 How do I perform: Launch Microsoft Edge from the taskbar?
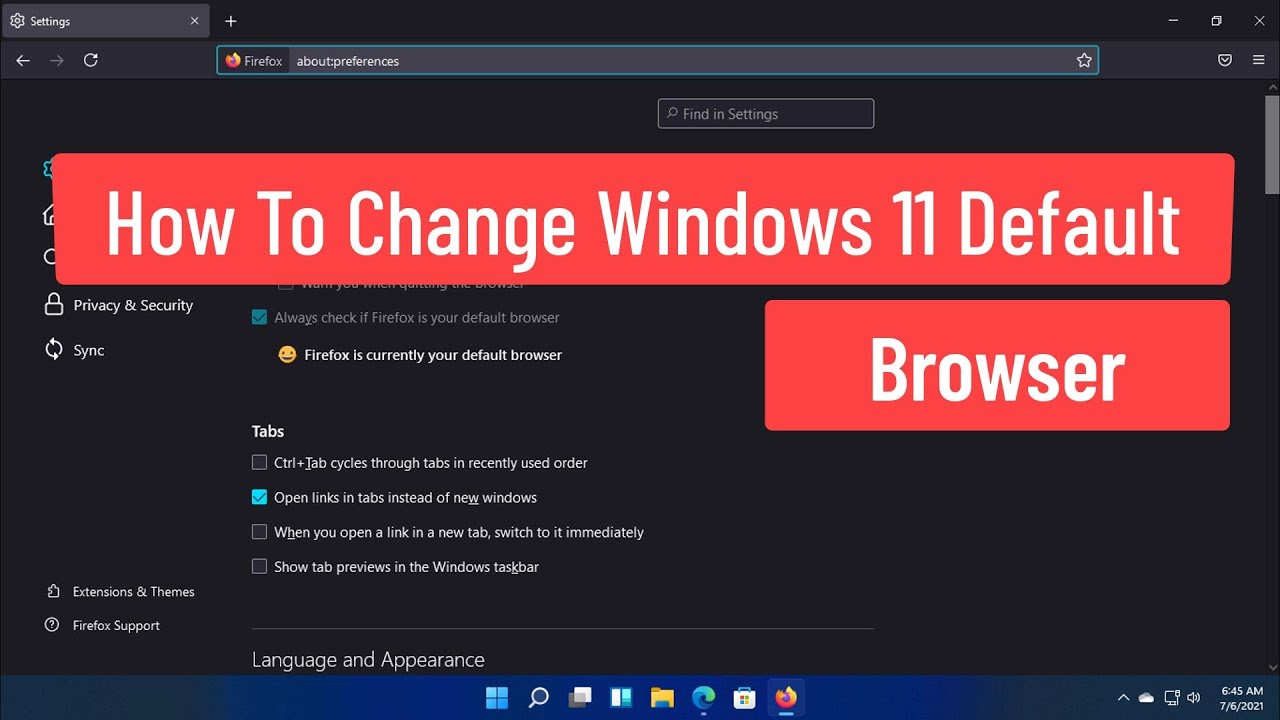pos(704,697)
